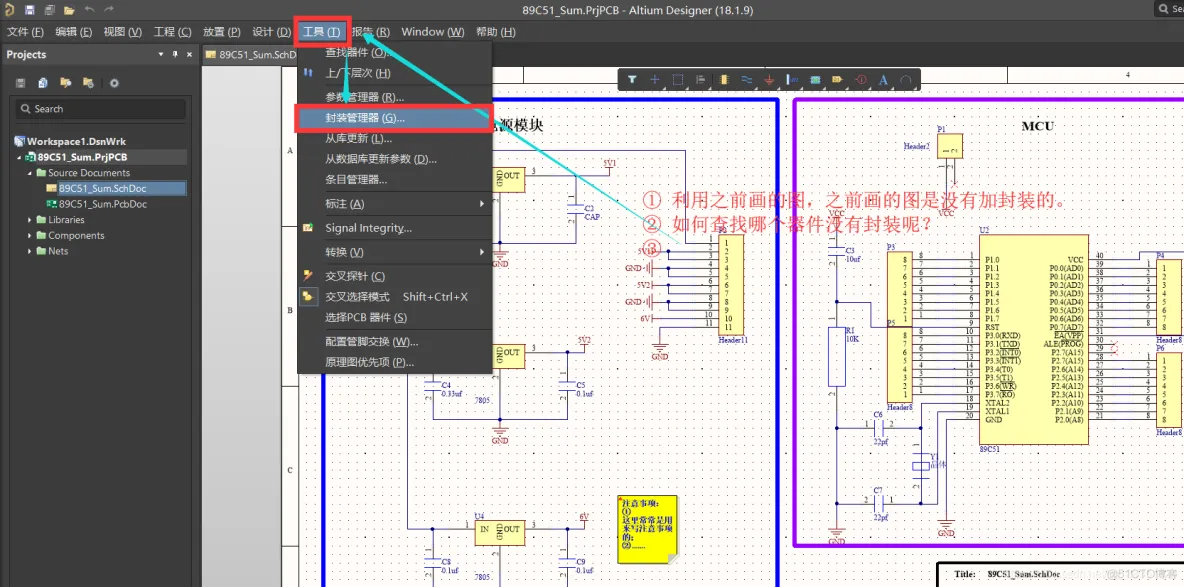Image resolution: width=1184 pixels, height=587 pixels.
Task: Open Projects panel settings gear
Action: pos(114,82)
